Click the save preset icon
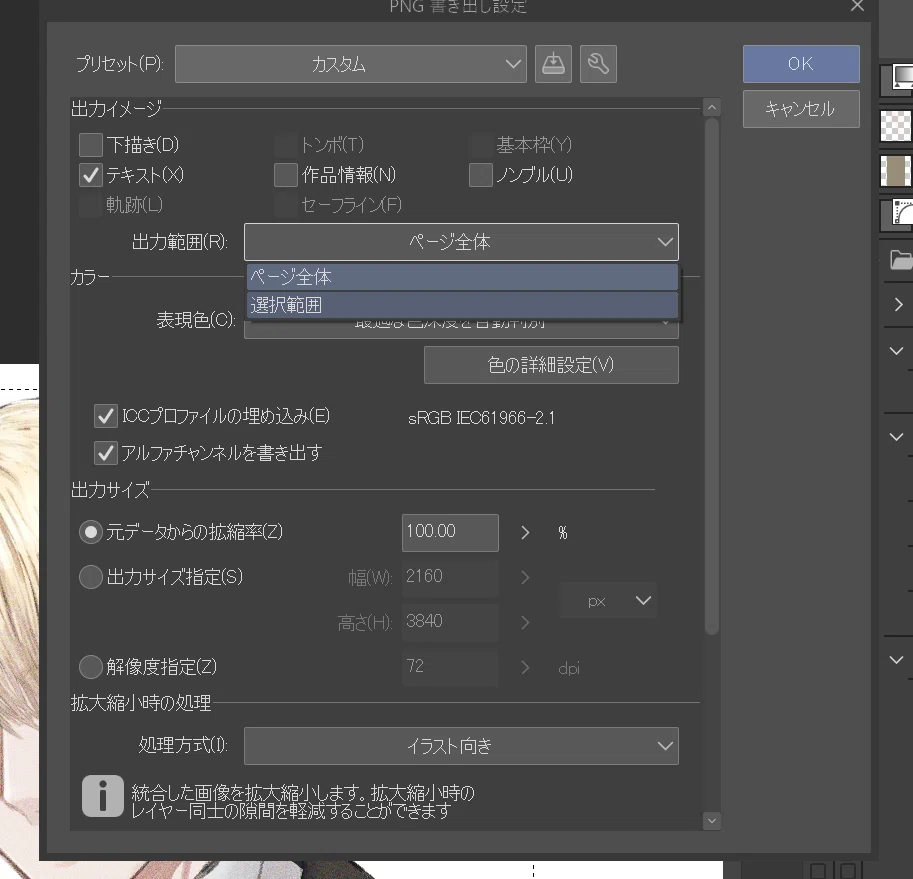The width and height of the screenshot is (913, 879). coord(553,64)
